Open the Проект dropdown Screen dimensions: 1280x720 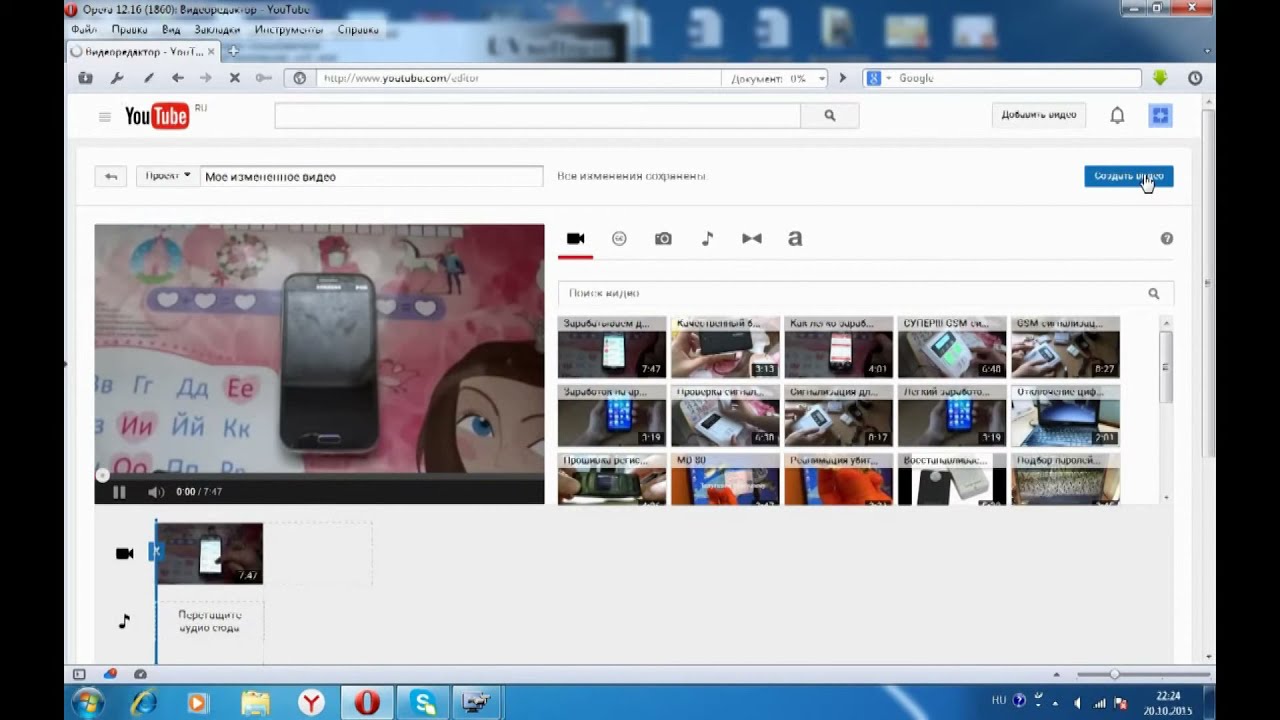coord(167,176)
